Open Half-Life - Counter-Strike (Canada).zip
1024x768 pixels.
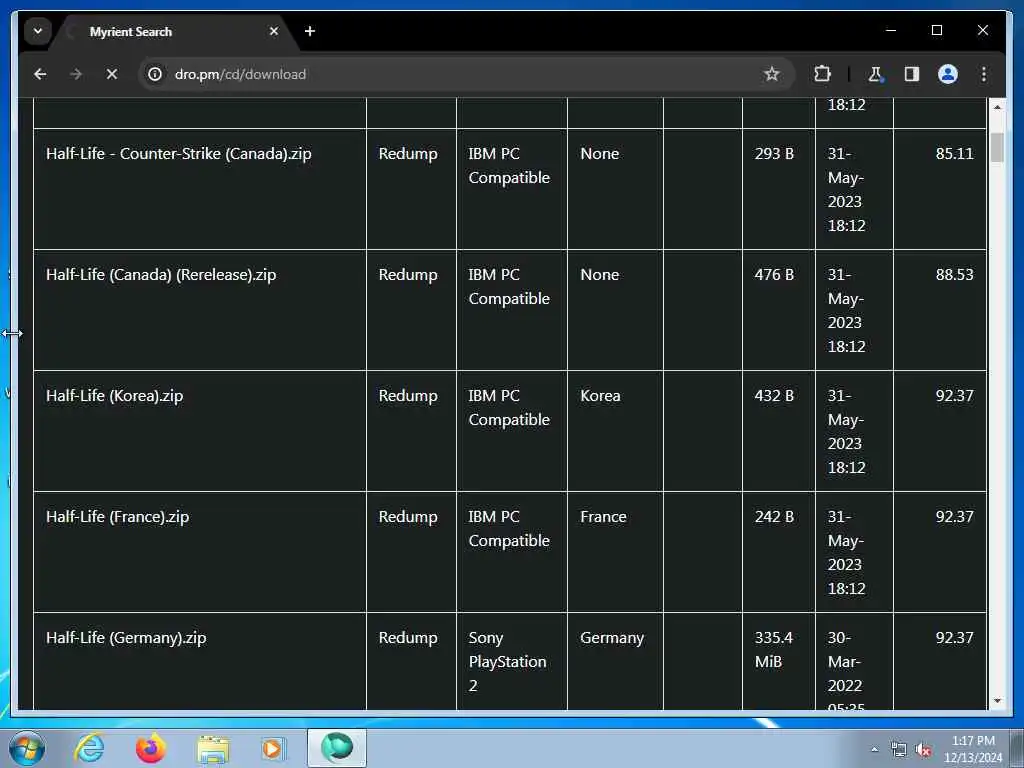pyautogui.click(x=178, y=153)
